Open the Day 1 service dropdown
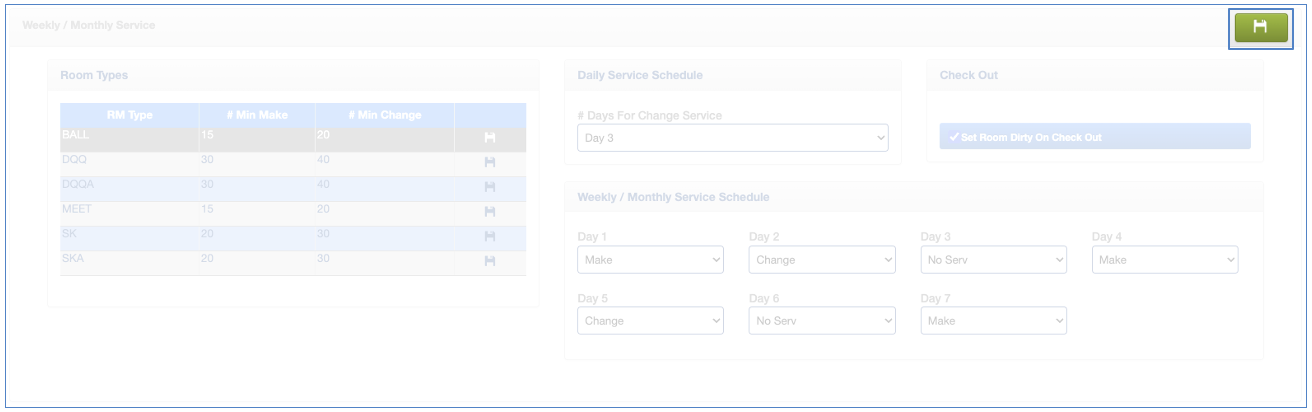The image size is (1312, 412). click(650, 260)
